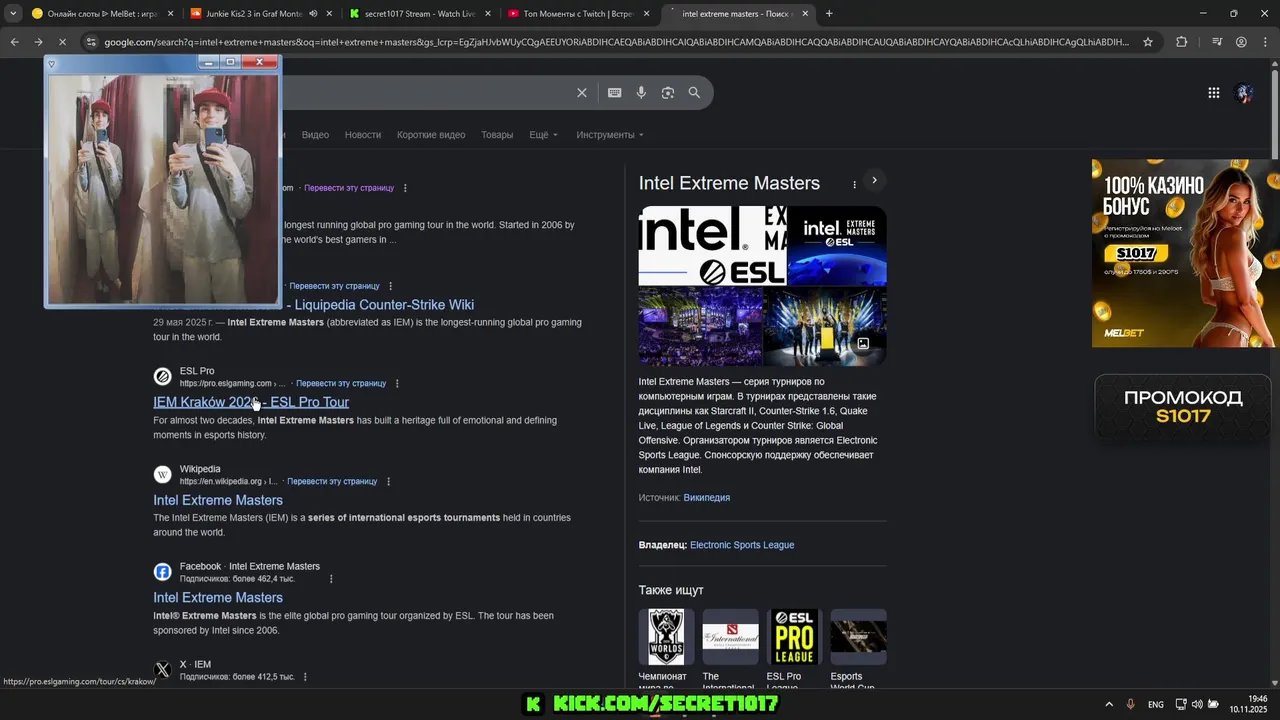This screenshot has width=1280, height=720.
Task: Open the Инструменты search tools dropdown
Action: 610,135
